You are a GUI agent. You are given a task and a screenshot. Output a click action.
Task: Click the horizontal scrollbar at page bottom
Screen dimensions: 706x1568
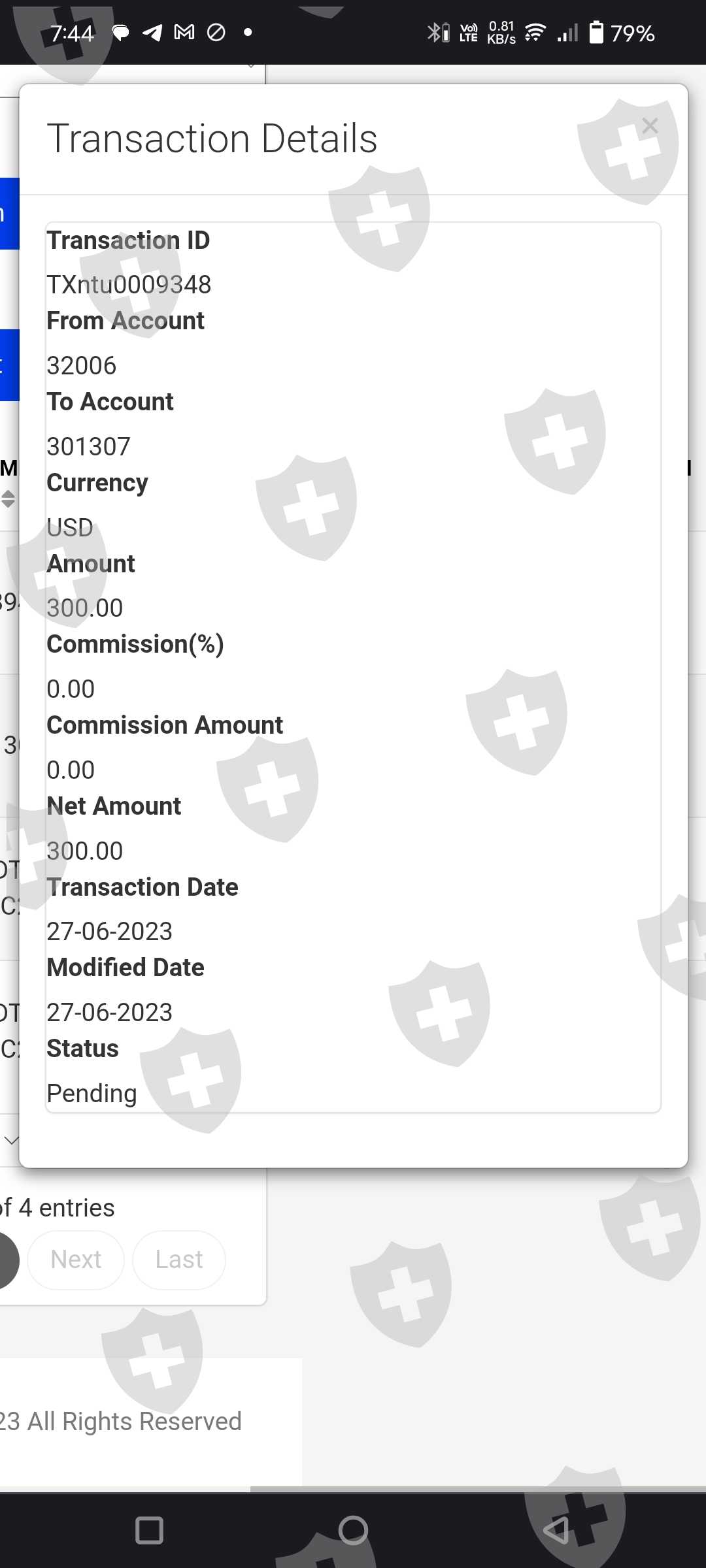[477, 1490]
